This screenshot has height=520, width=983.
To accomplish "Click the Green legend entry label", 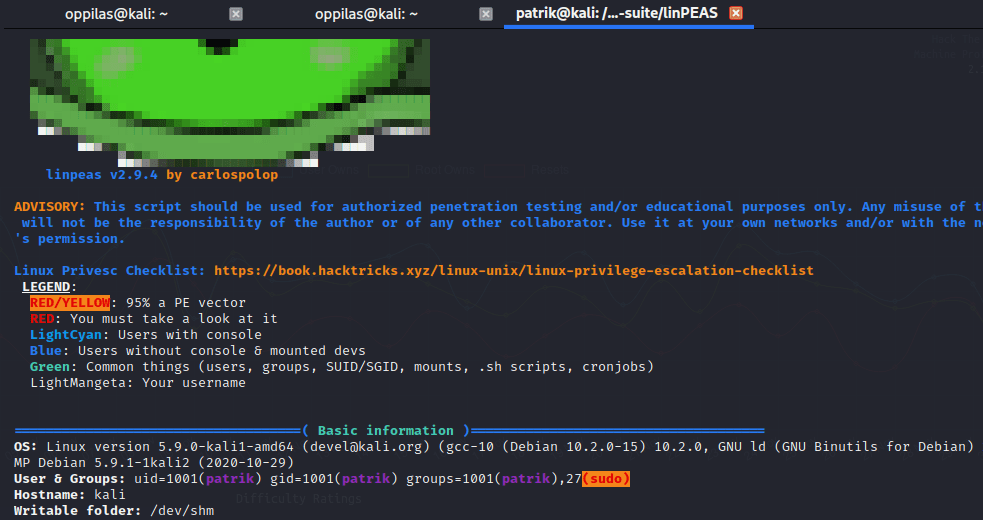I will coord(50,367).
